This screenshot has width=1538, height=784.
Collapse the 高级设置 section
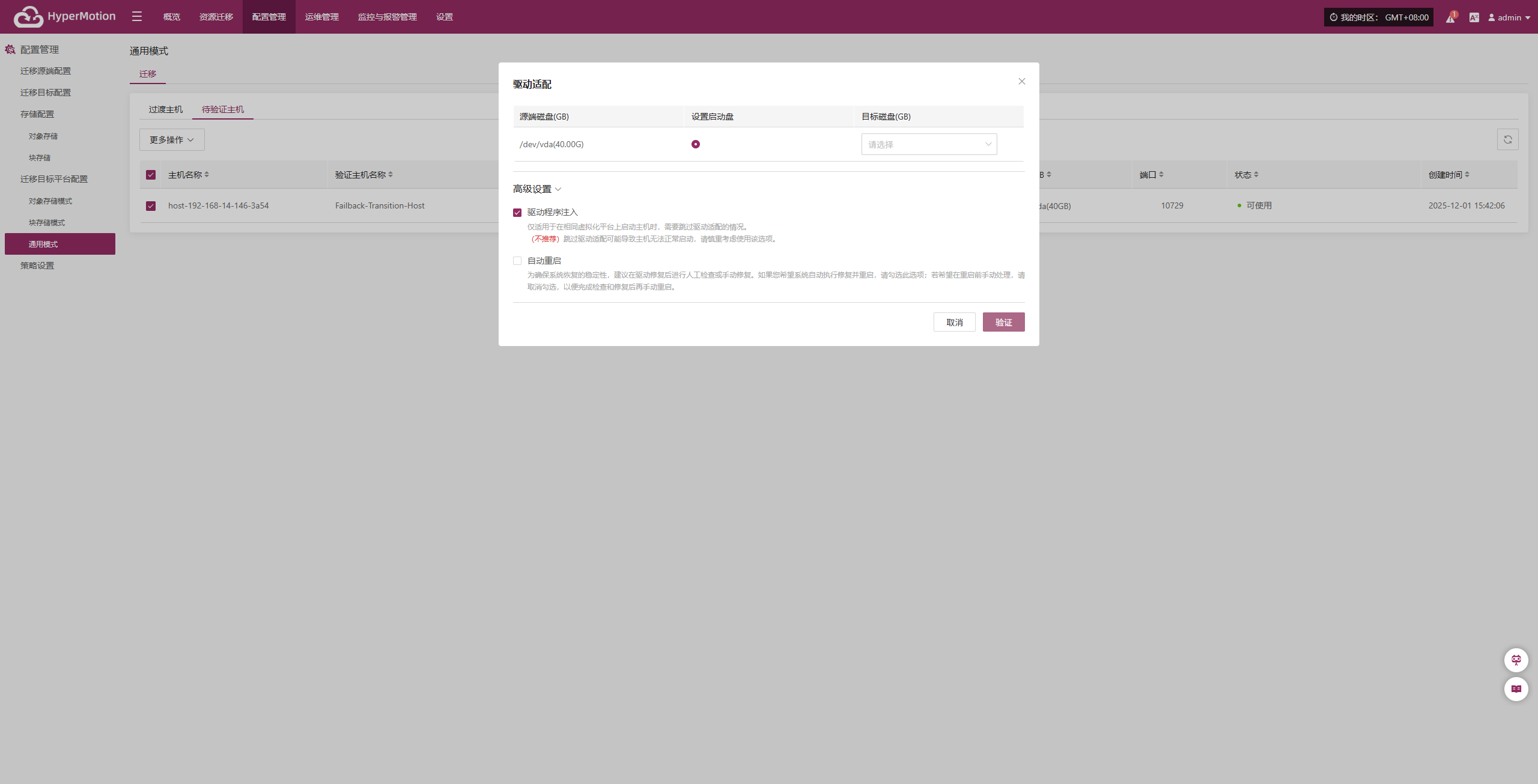click(x=536, y=189)
